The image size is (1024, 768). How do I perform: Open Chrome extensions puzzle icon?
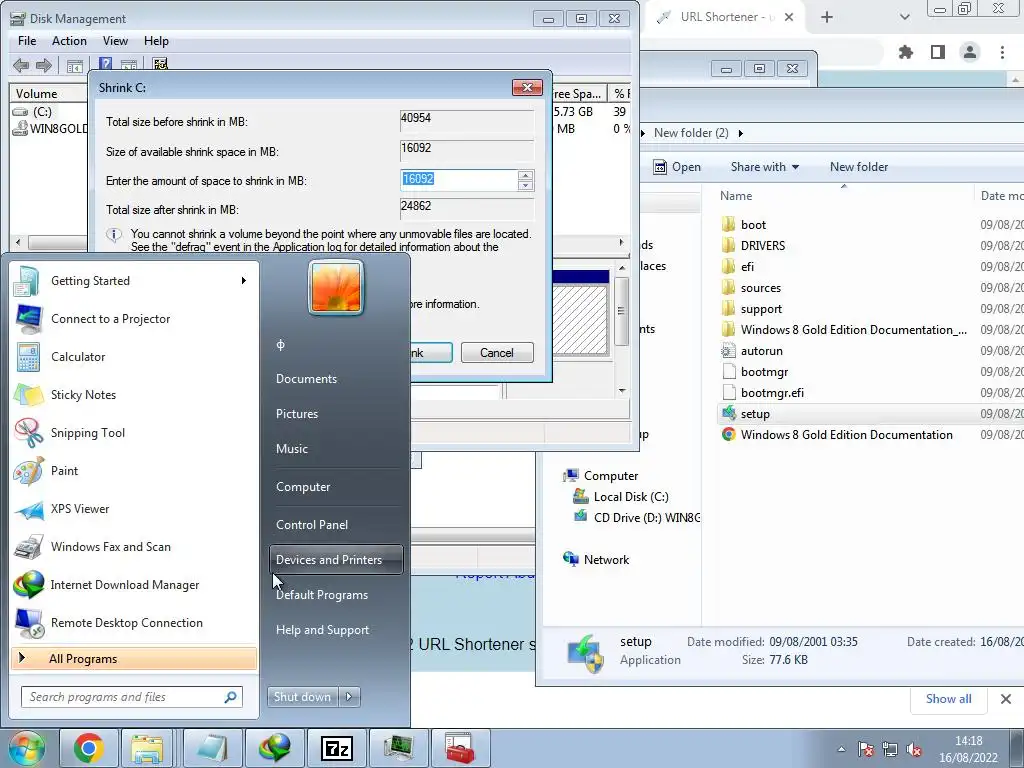pos(906,52)
